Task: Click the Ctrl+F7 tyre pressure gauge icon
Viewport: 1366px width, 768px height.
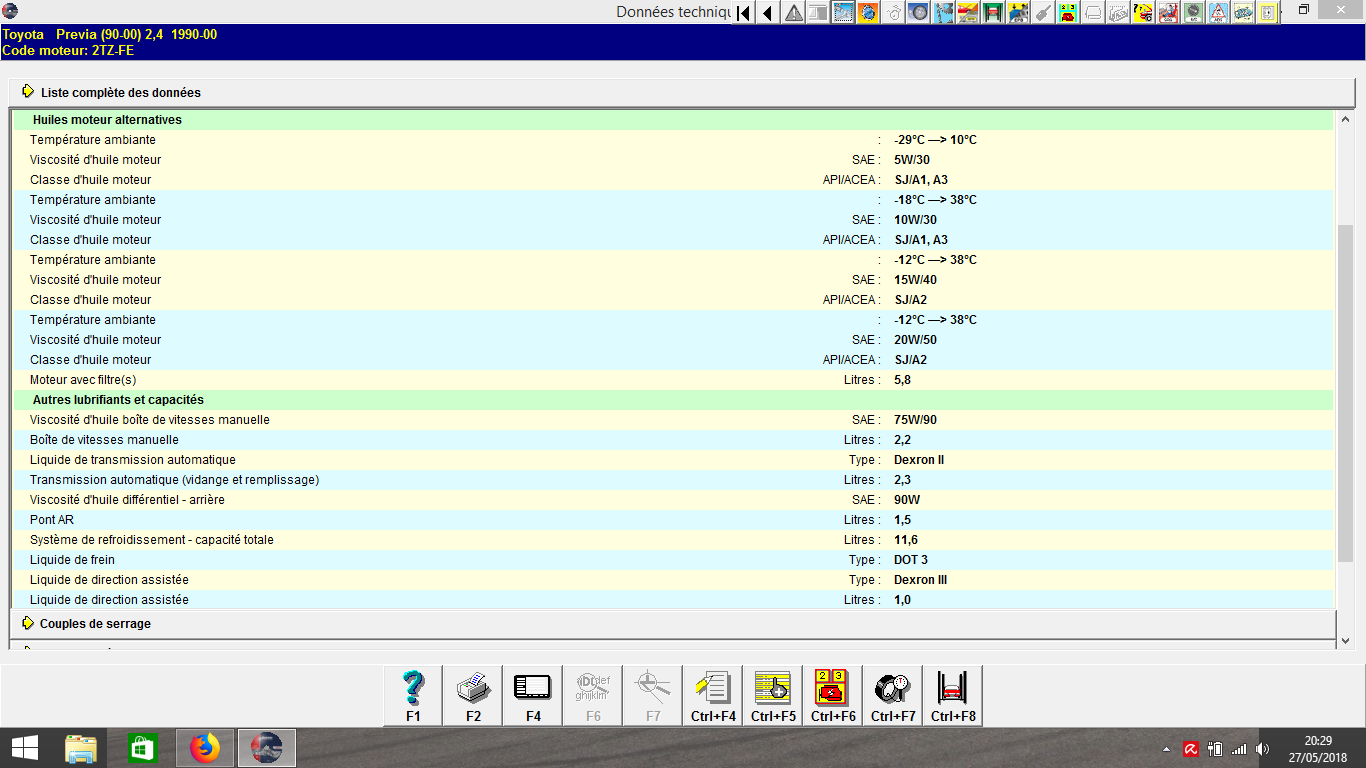Action: [893, 695]
